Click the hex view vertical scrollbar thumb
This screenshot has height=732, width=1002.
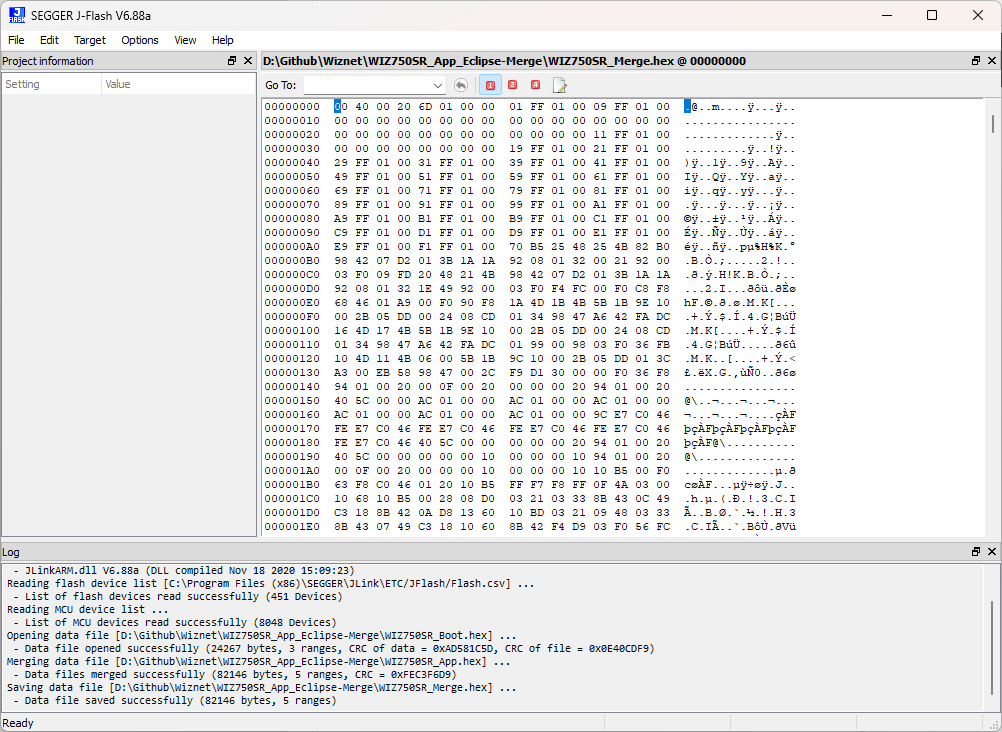click(992, 124)
